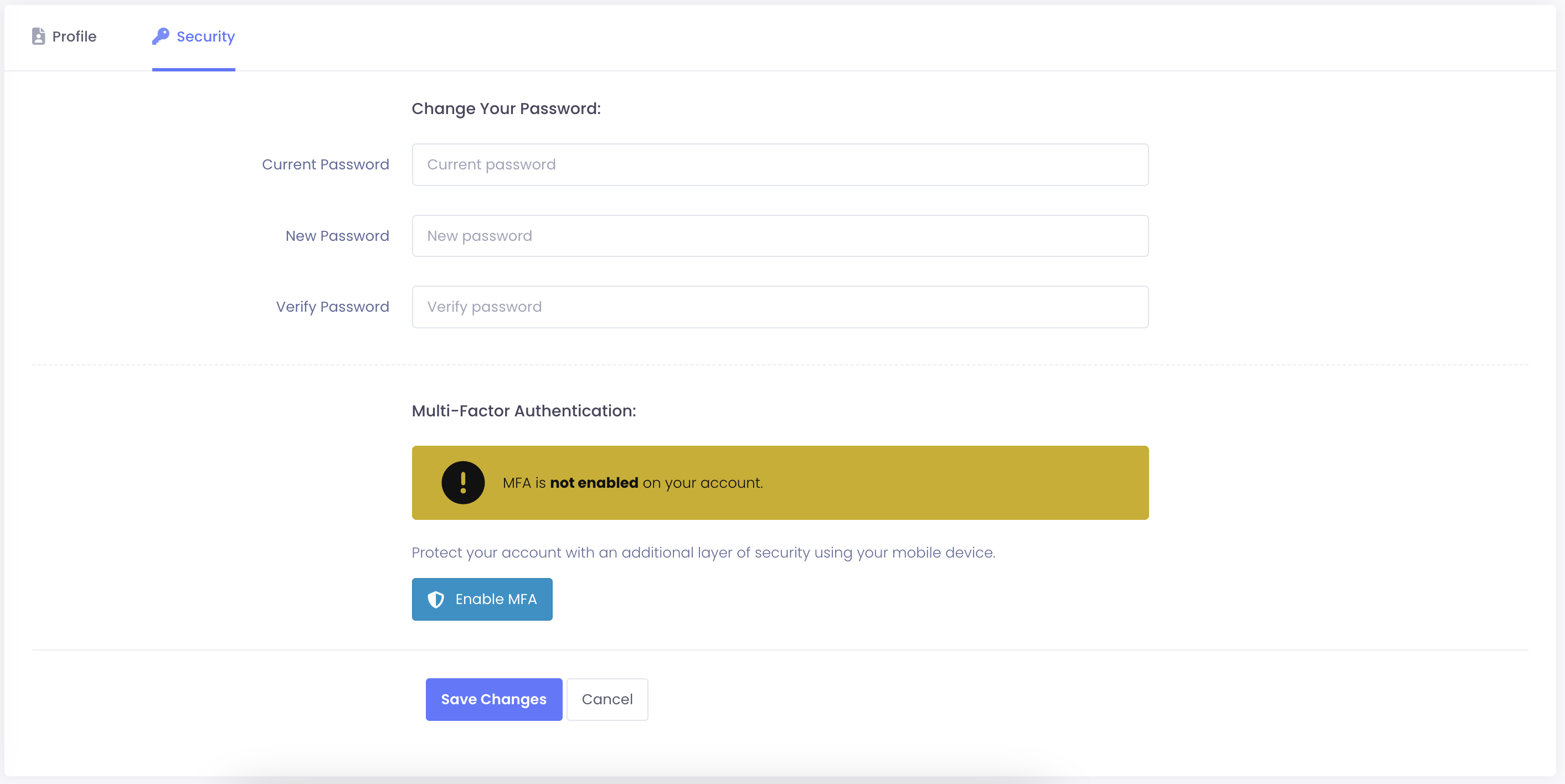Click the 'on your account.' alert text
Image resolution: width=1565 pixels, height=784 pixels.
click(x=702, y=483)
